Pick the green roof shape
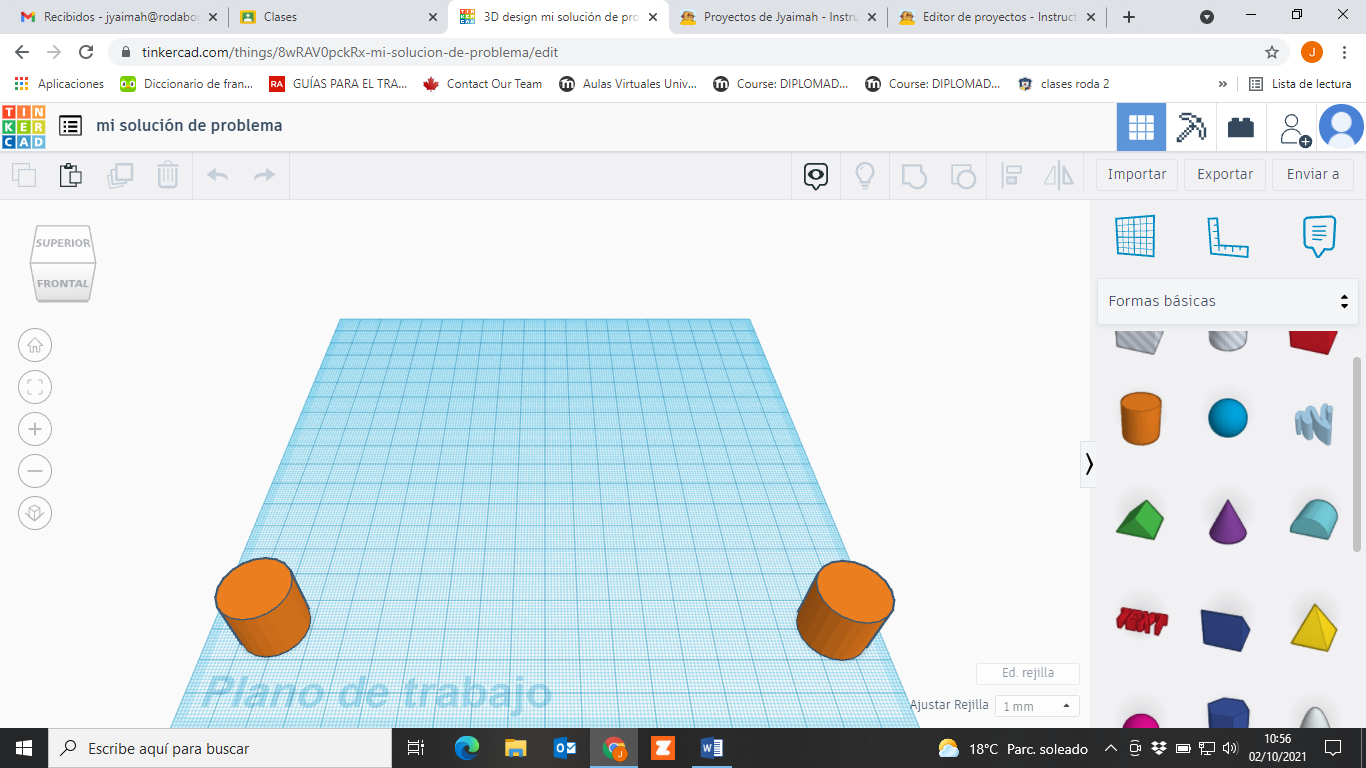The image size is (1366, 768). (1140, 520)
